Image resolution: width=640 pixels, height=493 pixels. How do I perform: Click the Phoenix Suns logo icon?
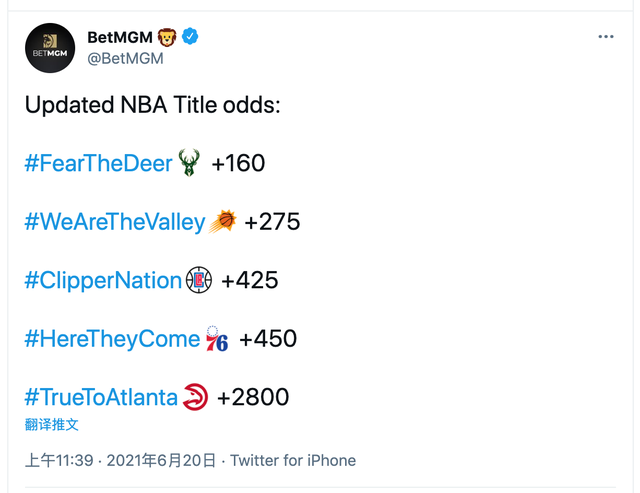click(223, 222)
